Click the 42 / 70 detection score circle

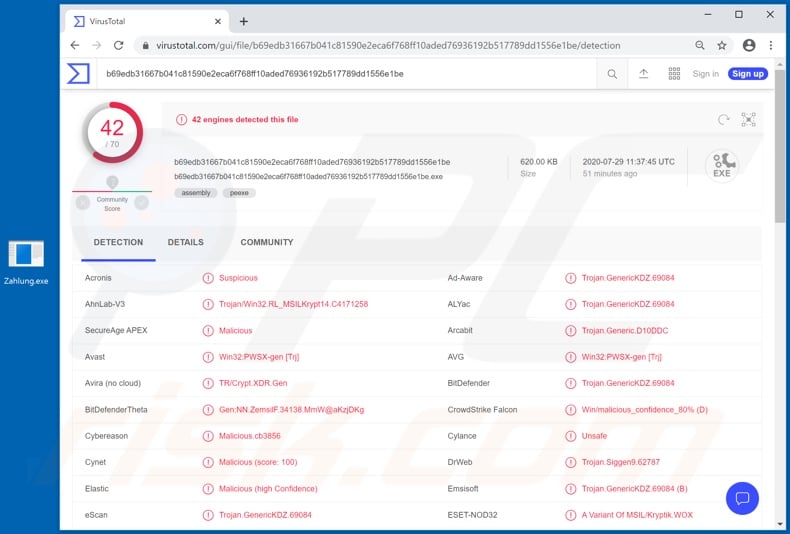pos(112,132)
